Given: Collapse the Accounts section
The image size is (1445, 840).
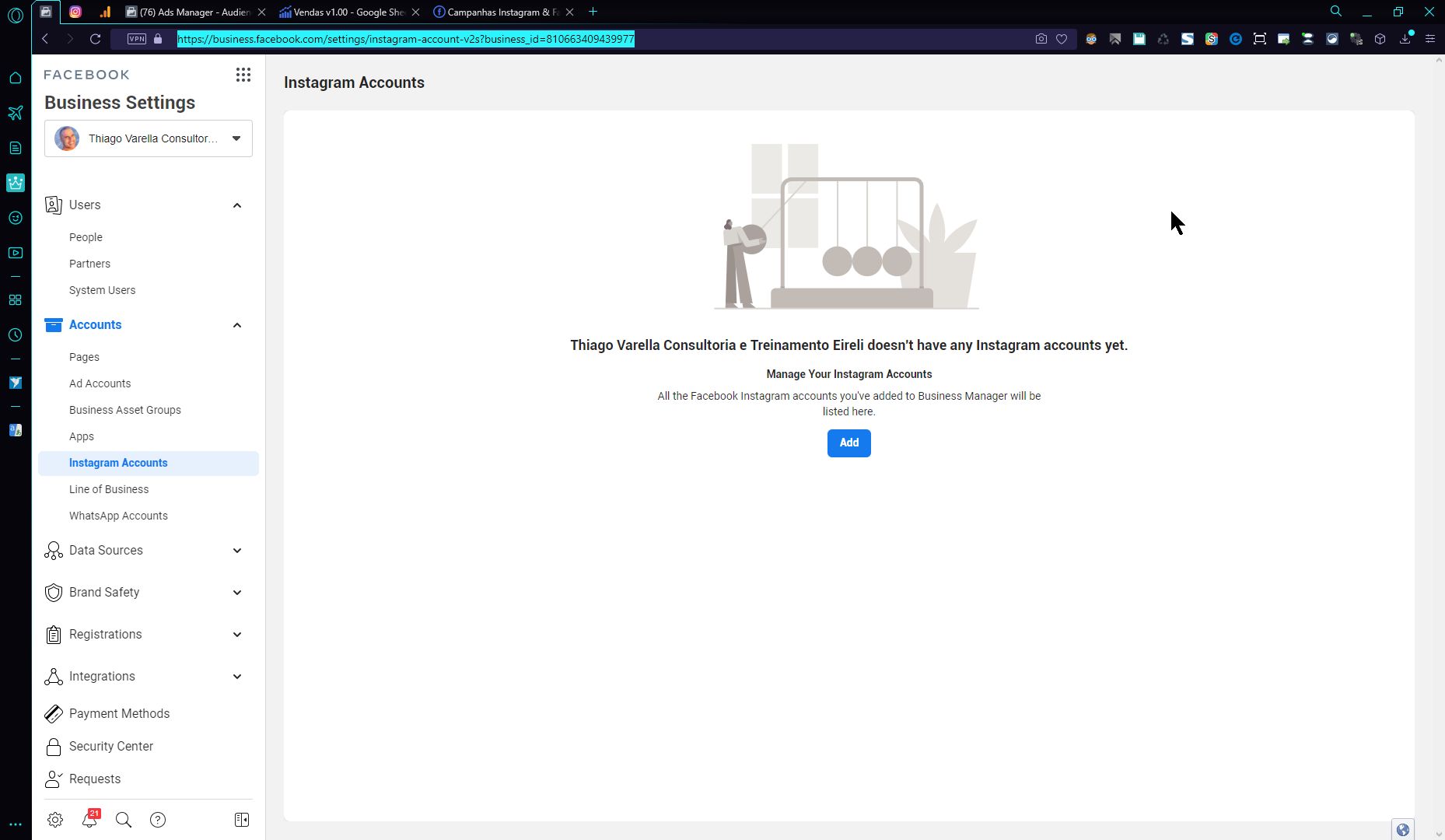Looking at the screenshot, I should [237, 325].
